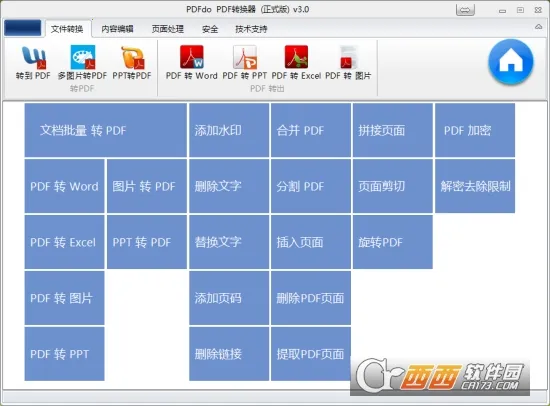Open the 插入页面 tile
This screenshot has width=550, height=406.
[311, 242]
